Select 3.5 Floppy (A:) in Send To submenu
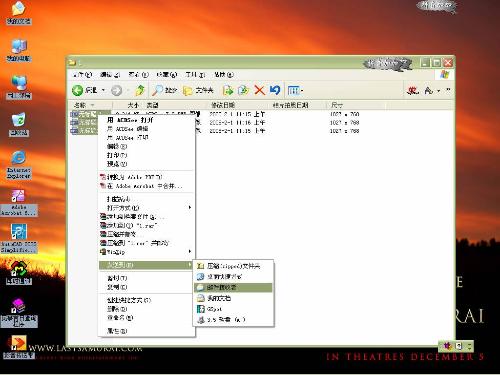Viewport: 500px width, 375px height. [x=233, y=319]
